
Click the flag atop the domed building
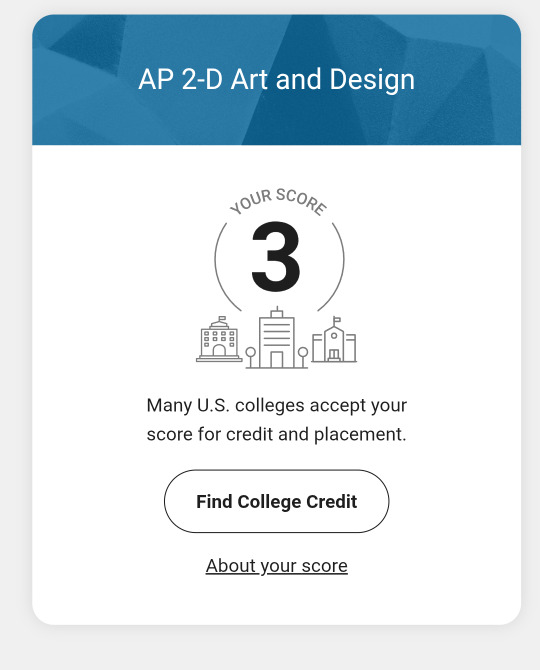(222, 319)
